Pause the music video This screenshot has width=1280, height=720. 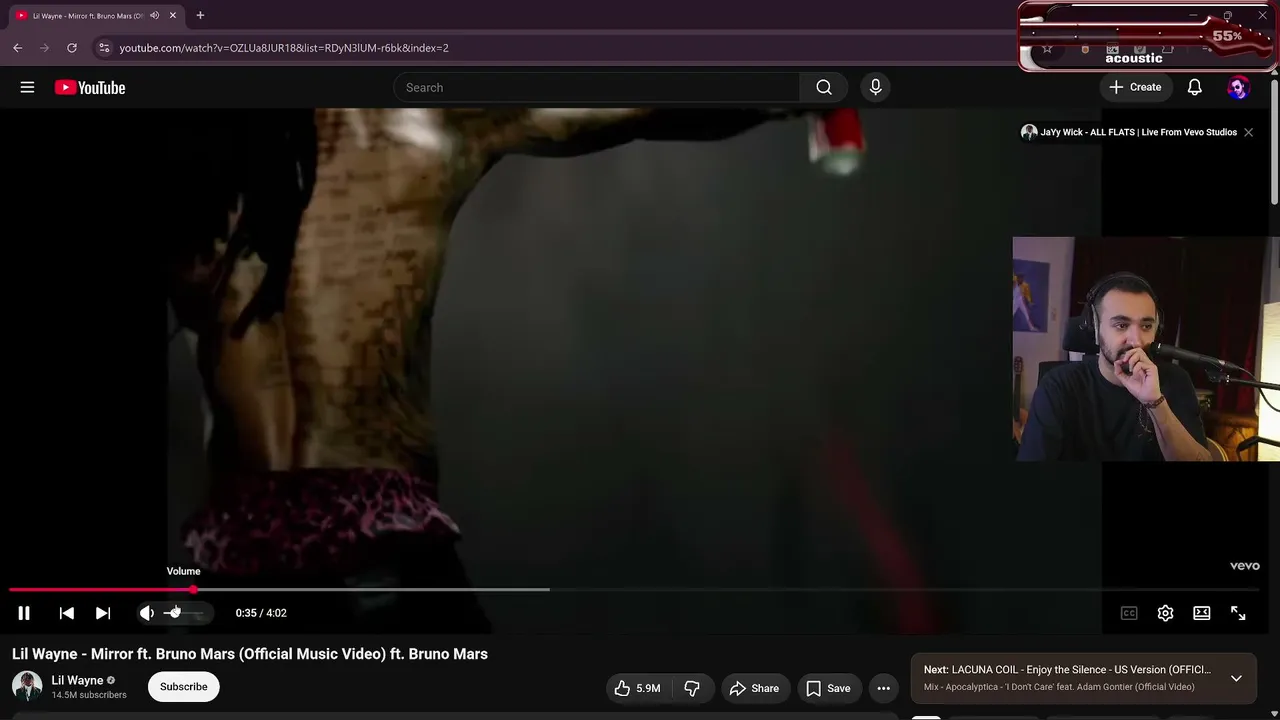click(24, 613)
